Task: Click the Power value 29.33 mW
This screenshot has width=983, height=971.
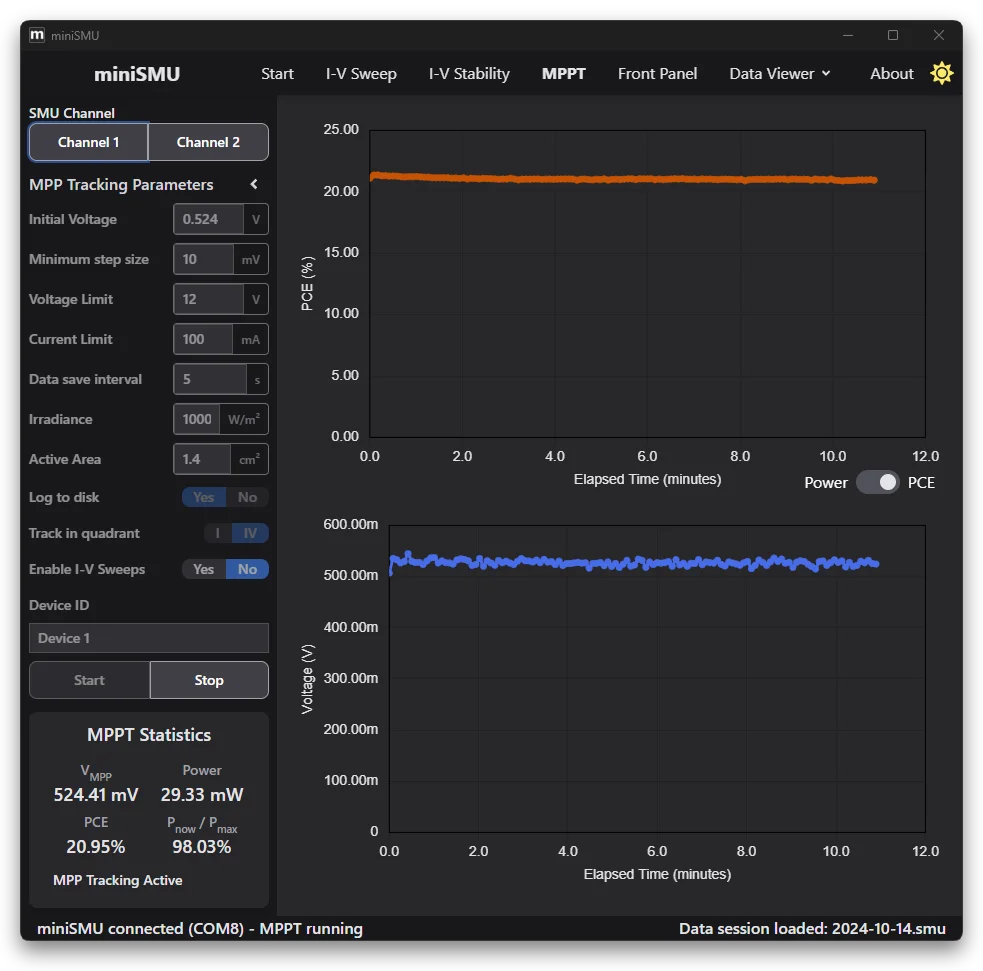Action: (202, 795)
